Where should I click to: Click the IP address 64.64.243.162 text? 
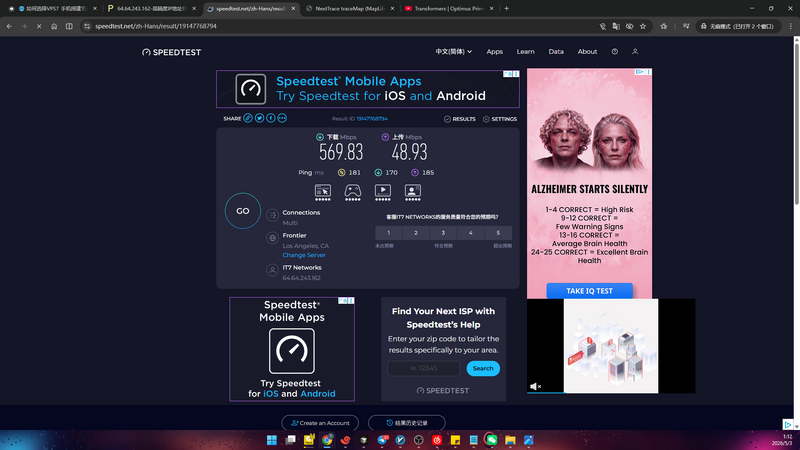(302, 278)
